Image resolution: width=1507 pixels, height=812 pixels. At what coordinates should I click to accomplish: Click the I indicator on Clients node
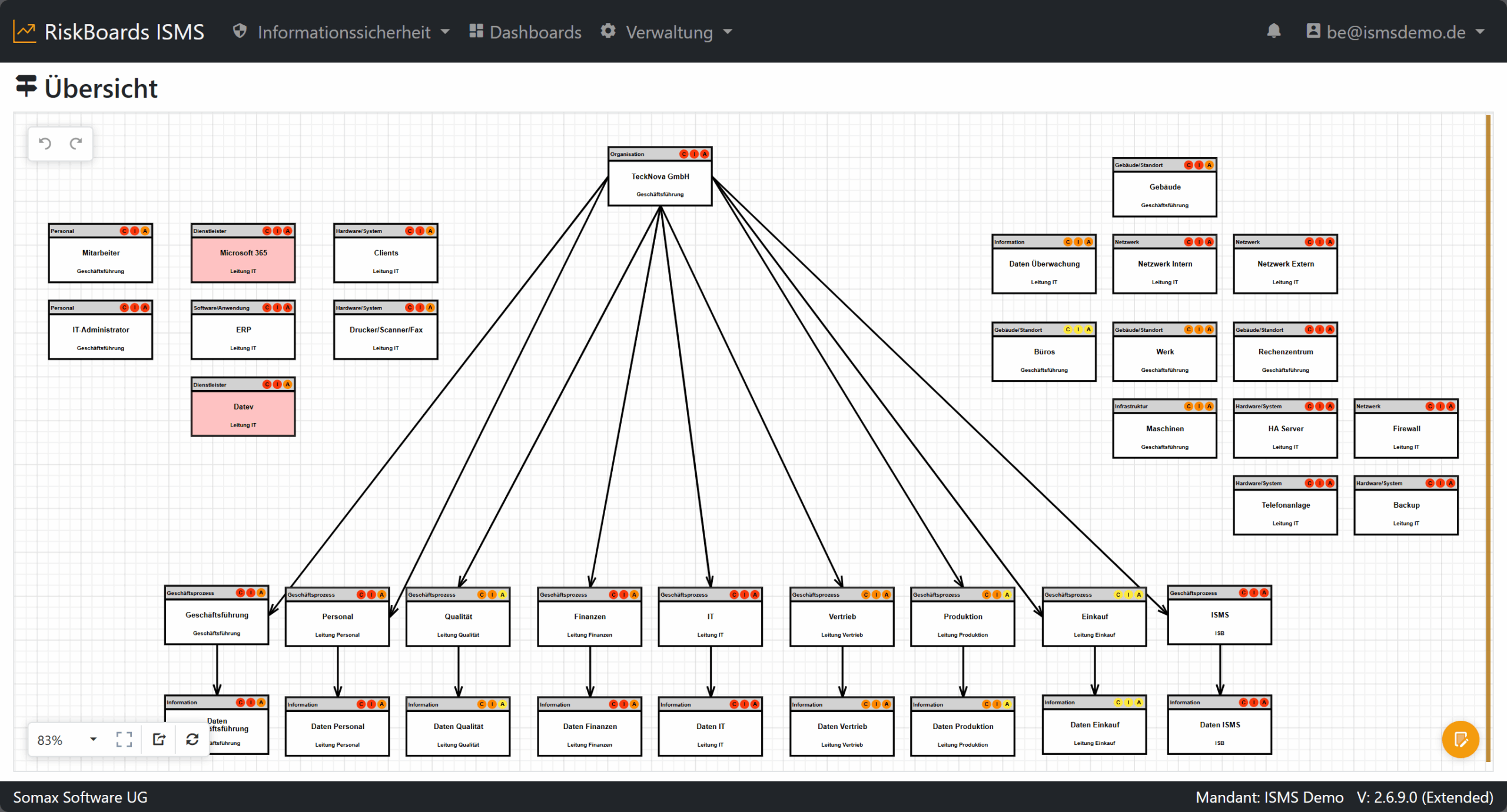click(x=420, y=231)
